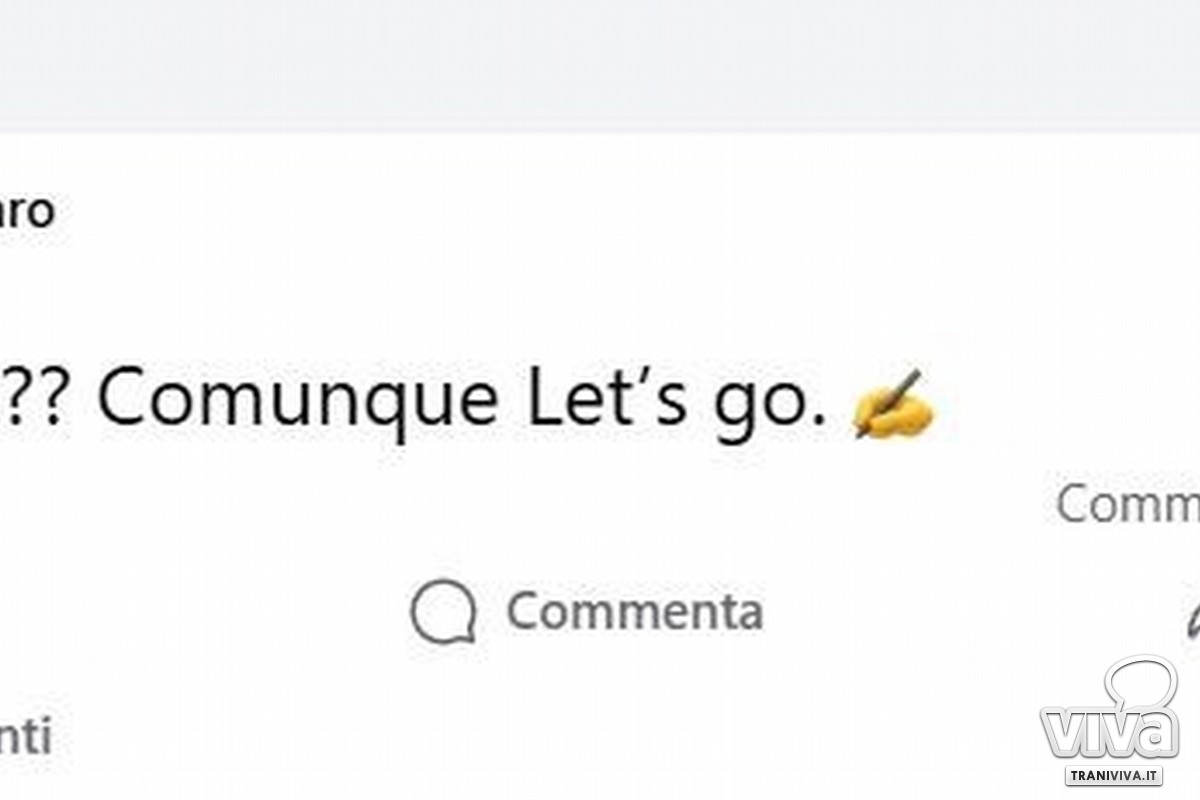Open the author name ending in "ro"
Viewport: 1200px width, 800px height.
(28, 212)
